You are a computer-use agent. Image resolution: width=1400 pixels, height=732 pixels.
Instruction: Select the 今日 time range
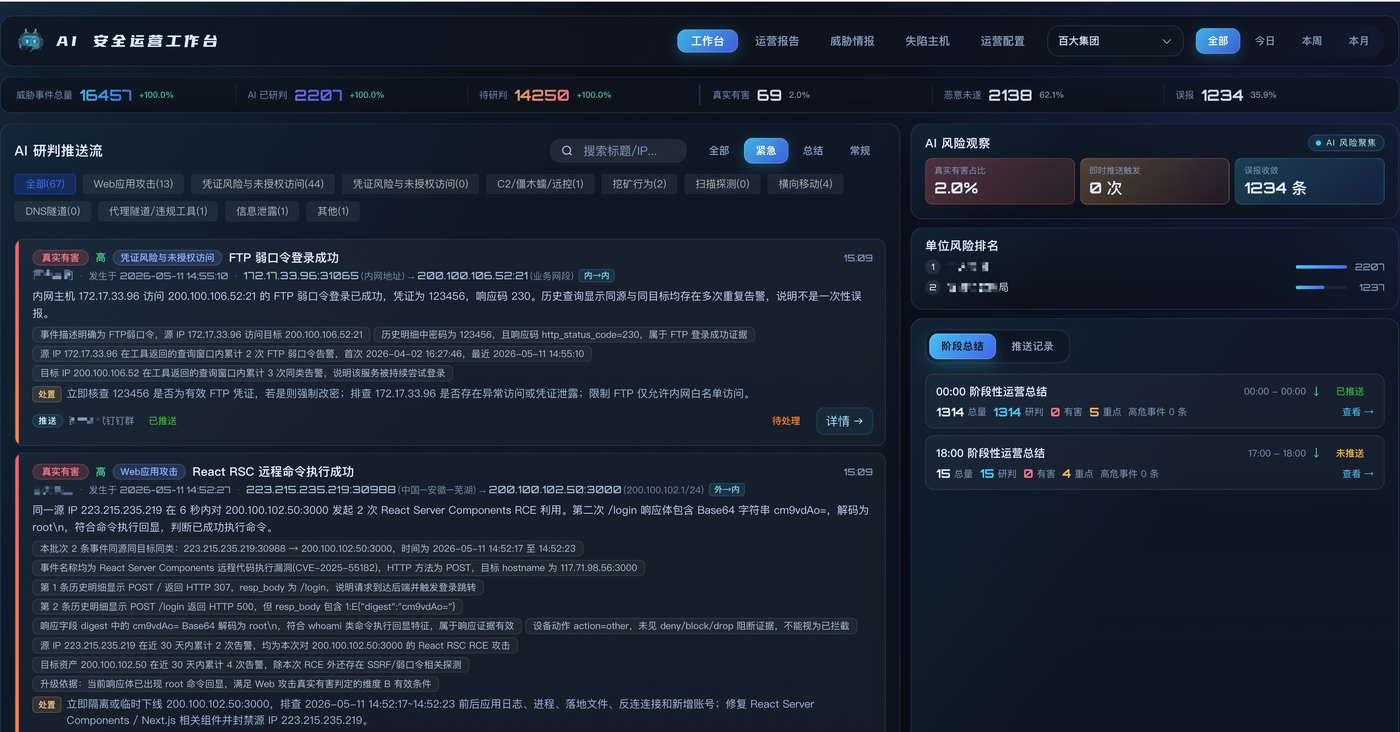tap(1265, 41)
